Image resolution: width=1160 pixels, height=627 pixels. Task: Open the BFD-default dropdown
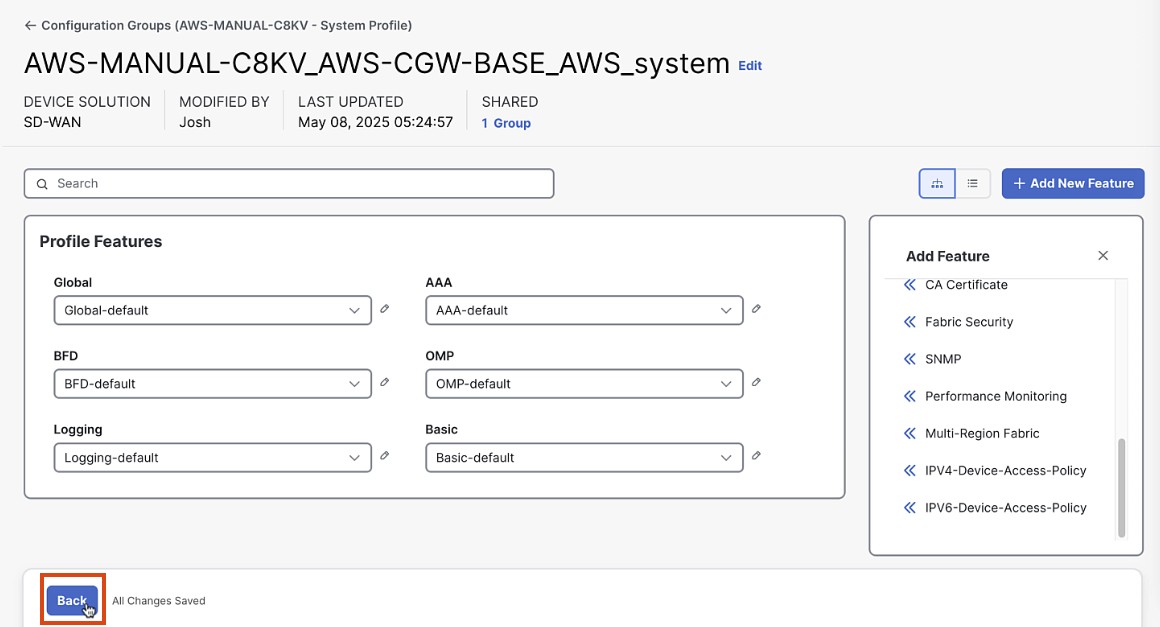pos(212,384)
